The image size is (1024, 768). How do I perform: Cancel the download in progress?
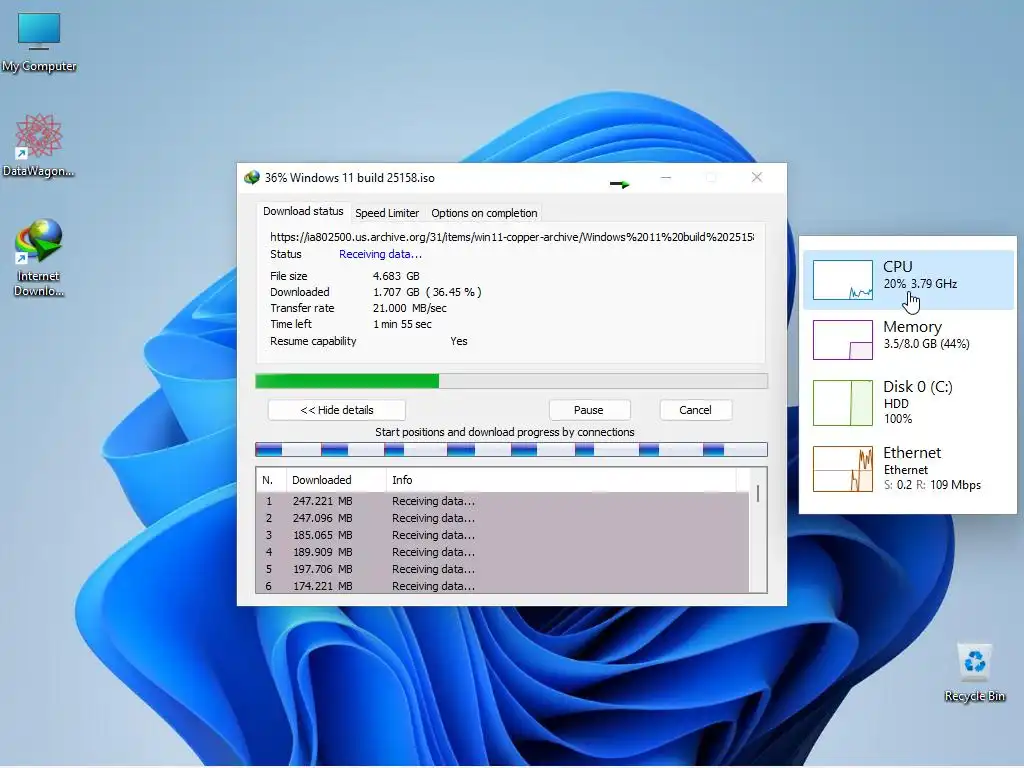[695, 410]
